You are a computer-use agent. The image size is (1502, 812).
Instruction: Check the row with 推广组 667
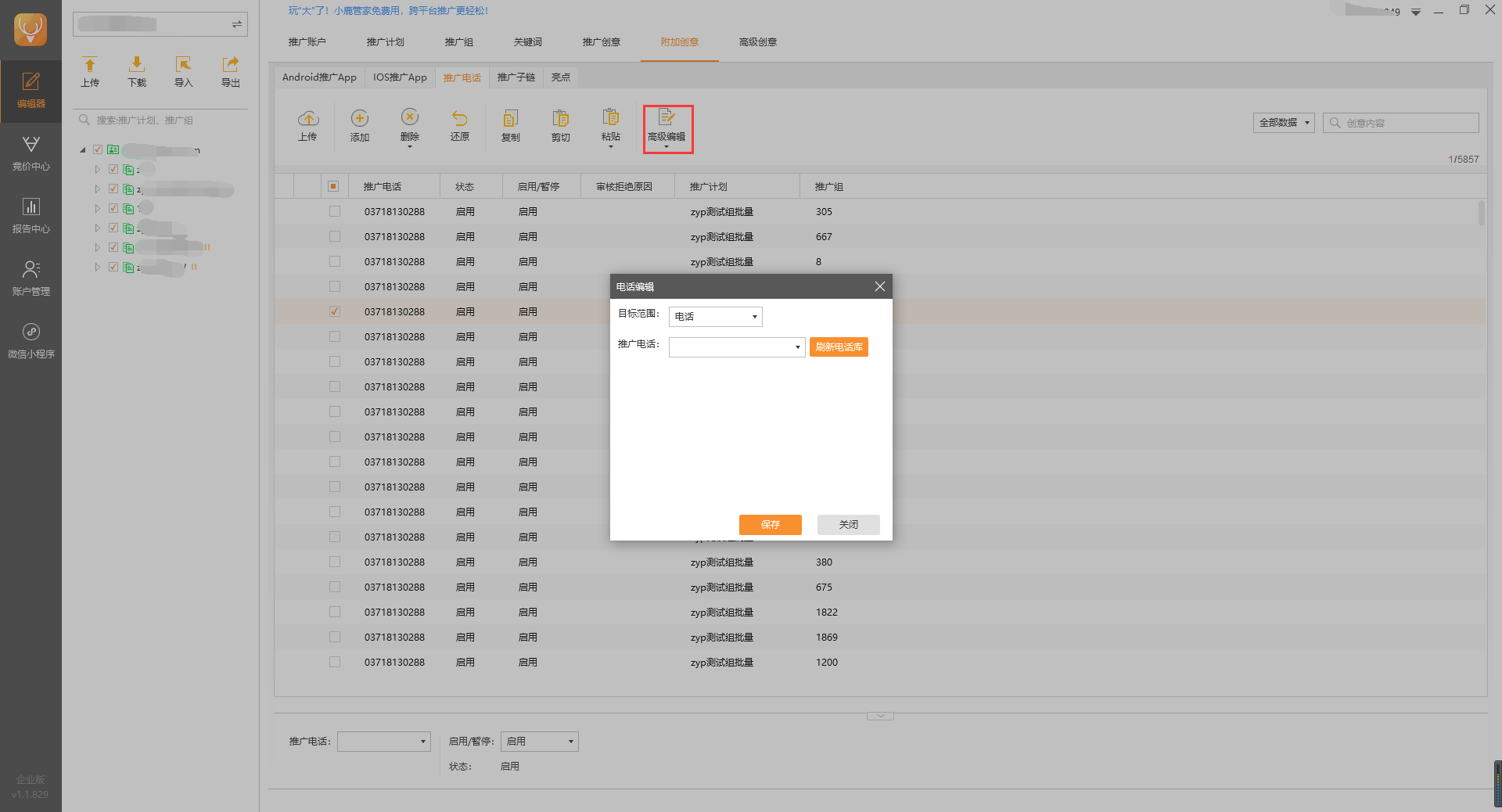tap(335, 236)
